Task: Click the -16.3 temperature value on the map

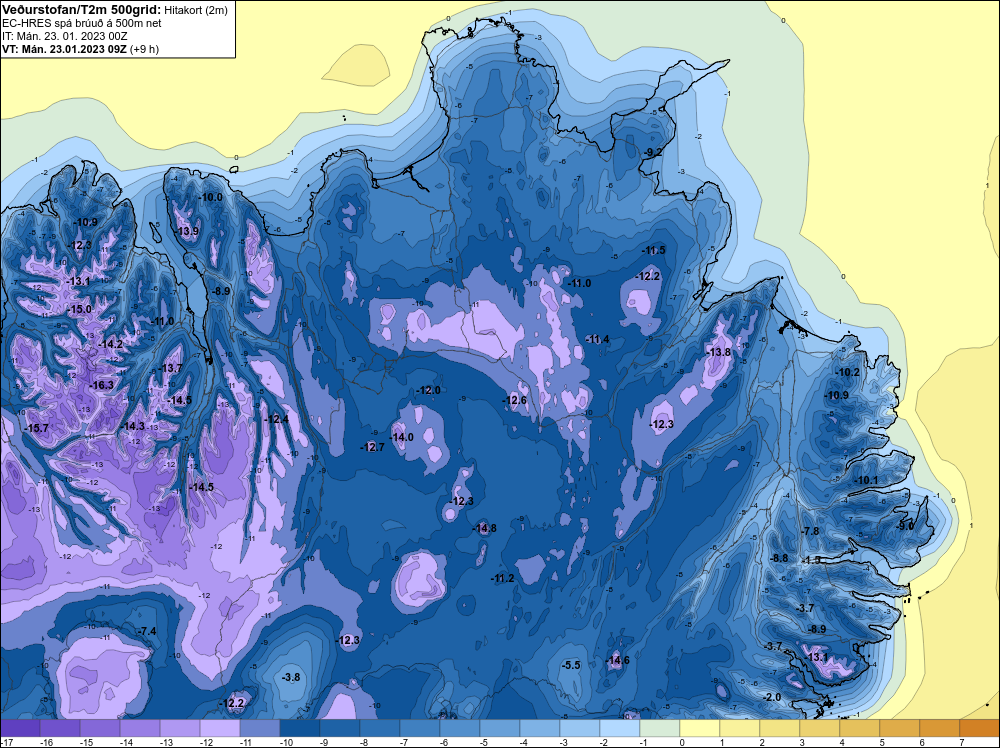Action: point(101,385)
